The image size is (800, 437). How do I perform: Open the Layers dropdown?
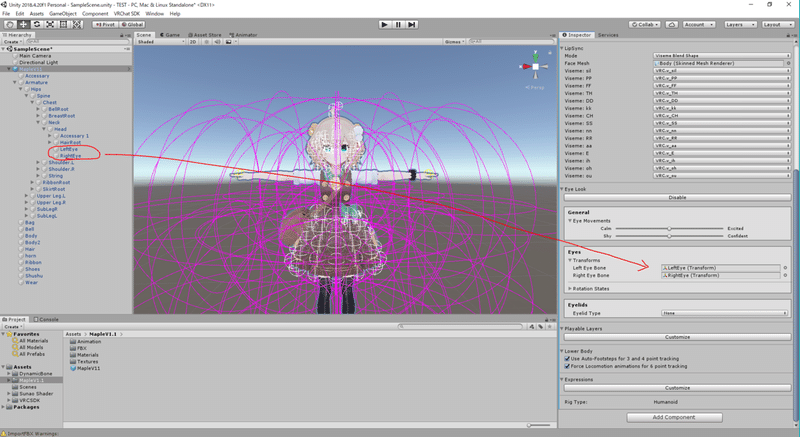point(740,24)
